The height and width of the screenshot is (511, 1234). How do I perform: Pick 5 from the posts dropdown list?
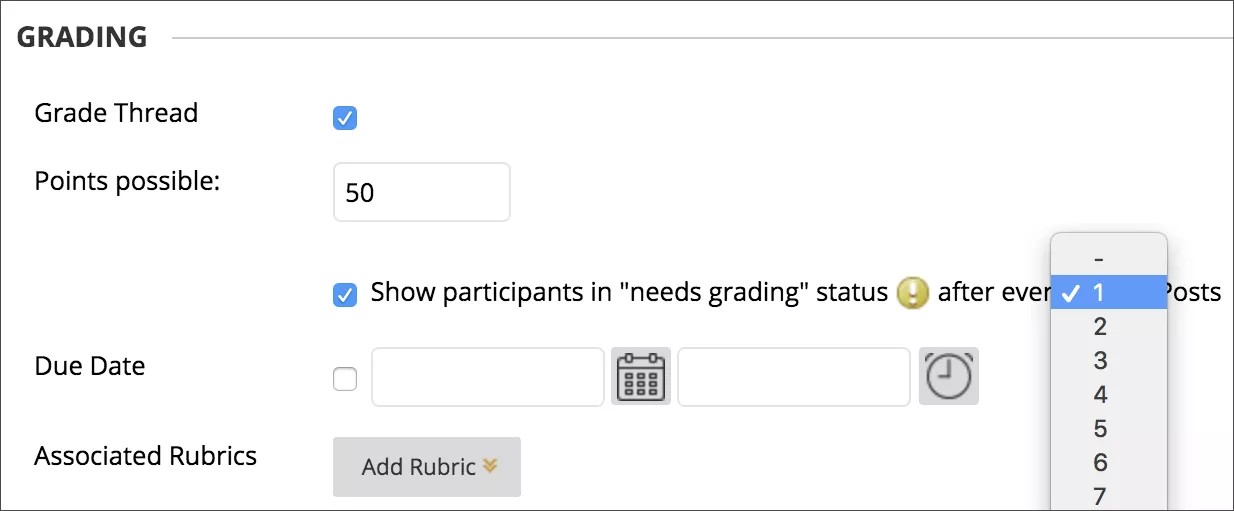[1100, 429]
